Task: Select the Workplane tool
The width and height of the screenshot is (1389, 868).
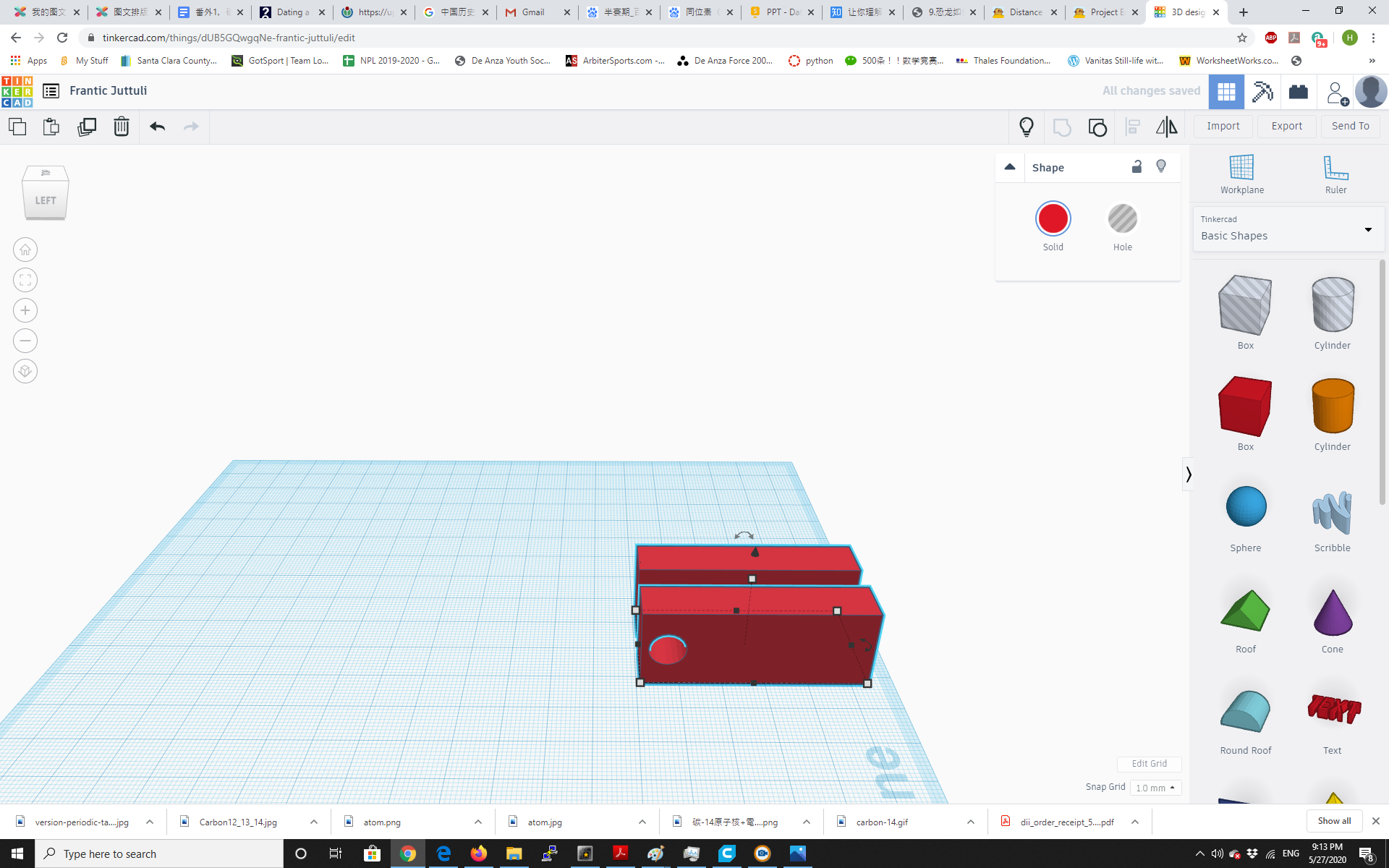Action: point(1242,174)
